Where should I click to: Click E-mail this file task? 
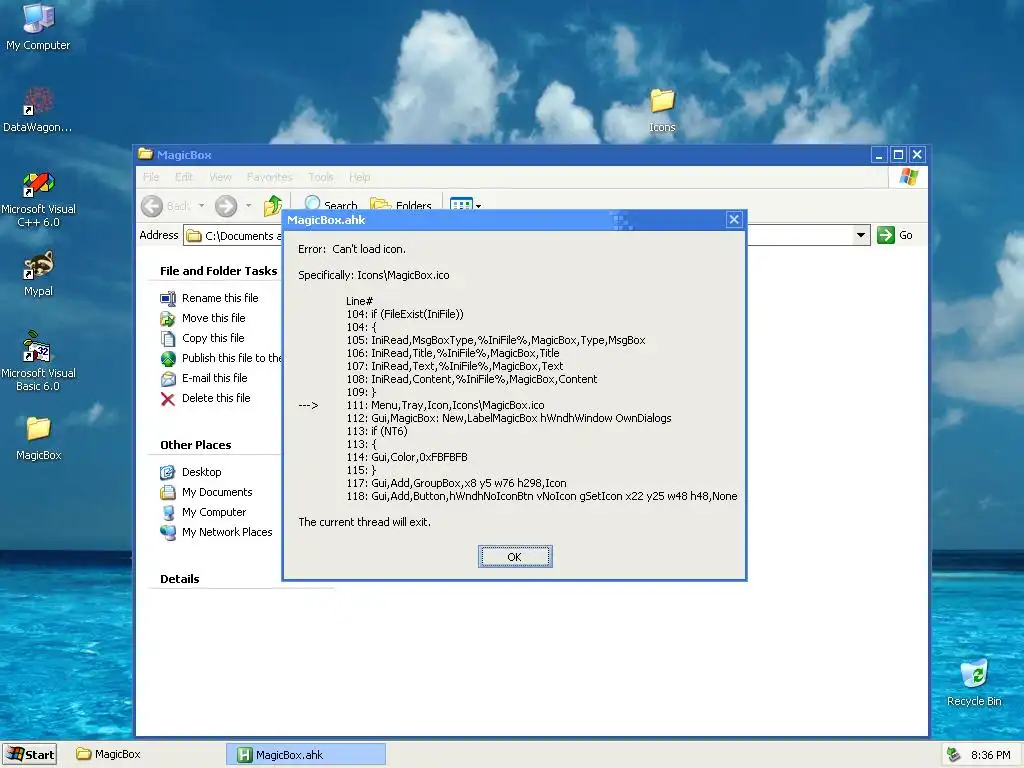[214, 378]
